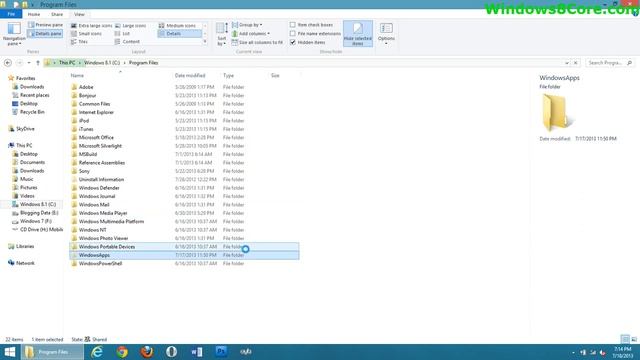The image size is (640, 360).
Task: Sort by Name column header
Action: point(77,76)
